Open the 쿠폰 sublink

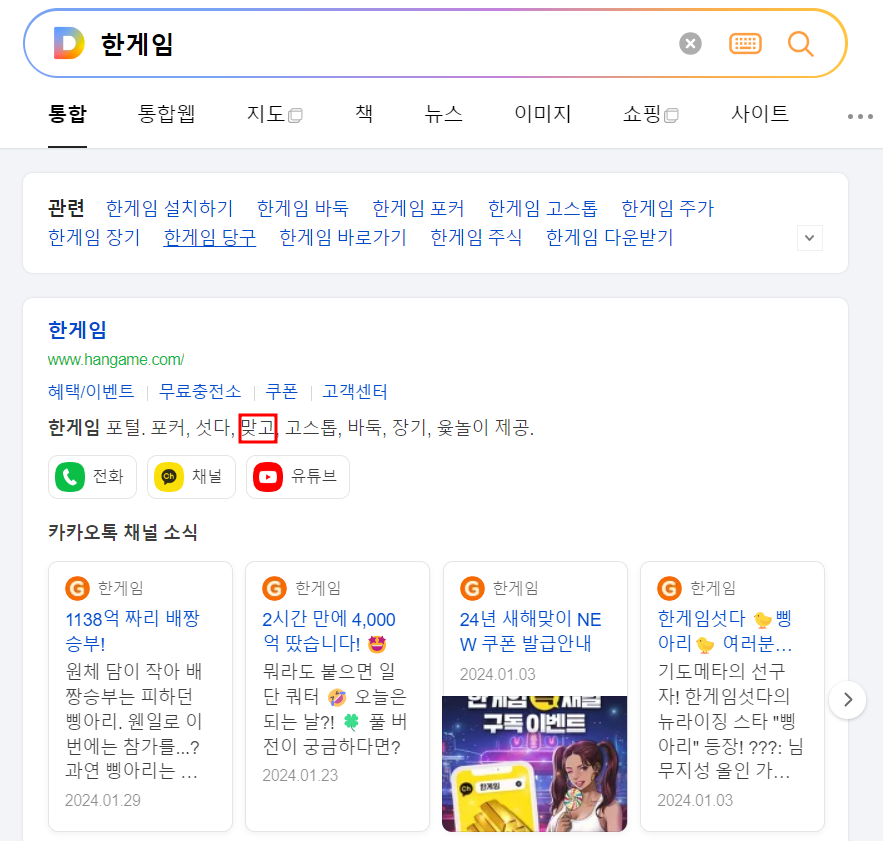(x=282, y=391)
